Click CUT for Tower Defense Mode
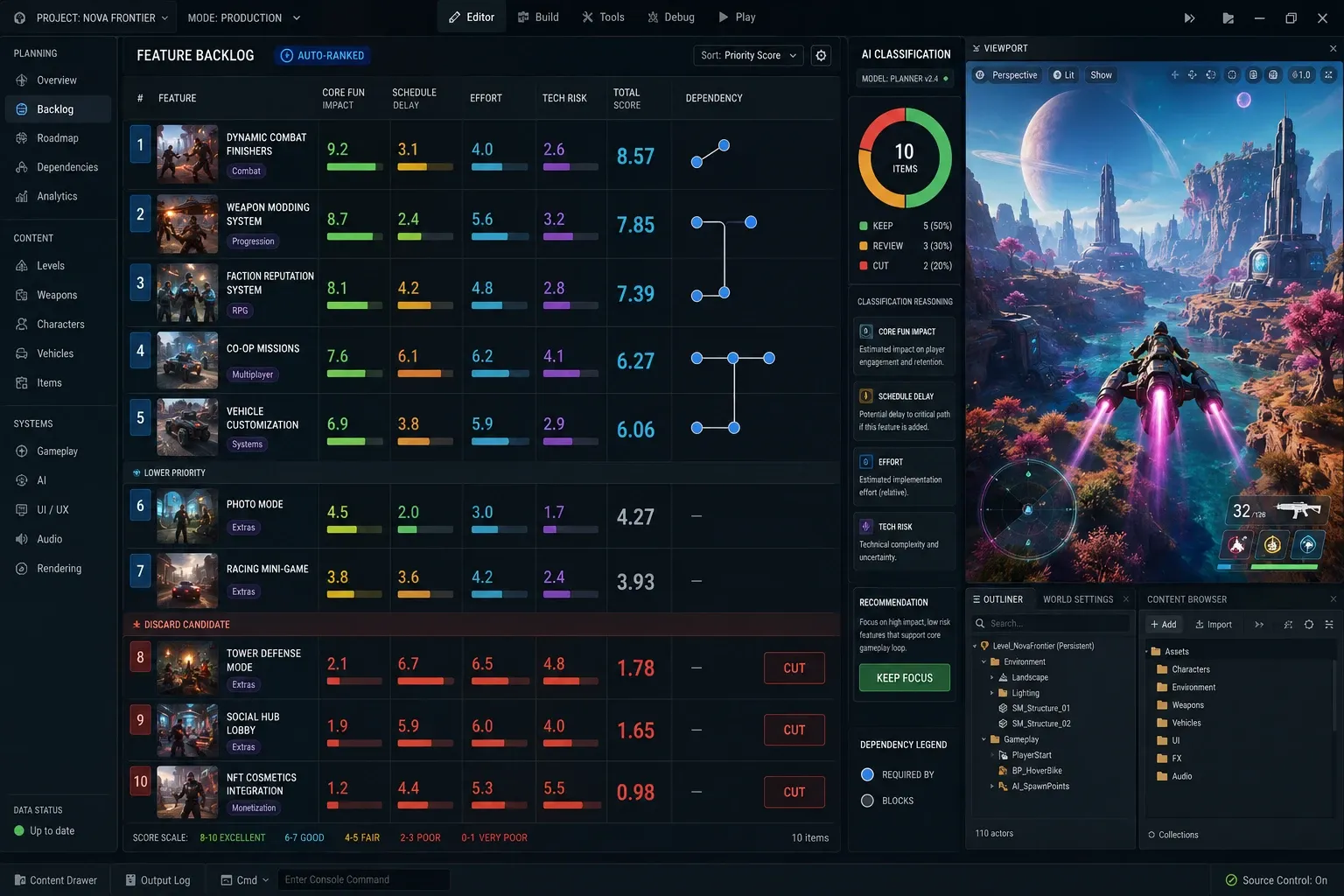Image resolution: width=1344 pixels, height=896 pixels. pyautogui.click(x=794, y=668)
